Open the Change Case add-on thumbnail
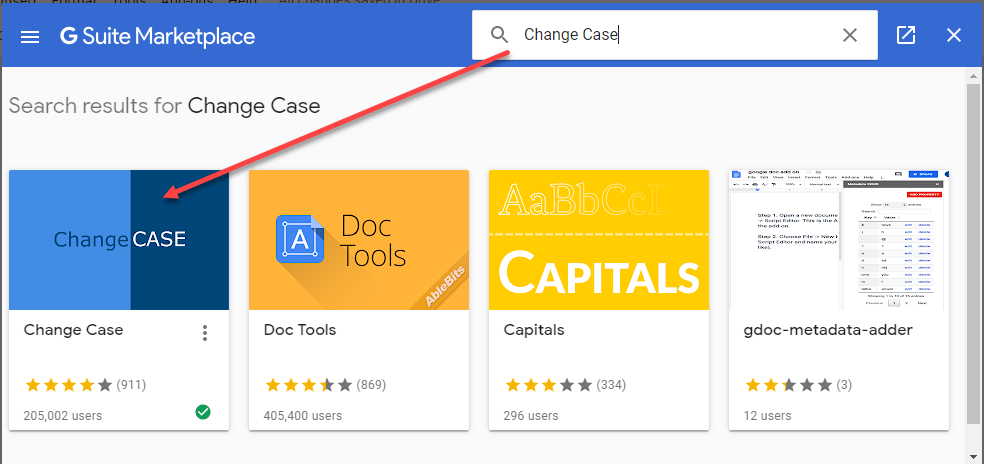 click(x=119, y=240)
